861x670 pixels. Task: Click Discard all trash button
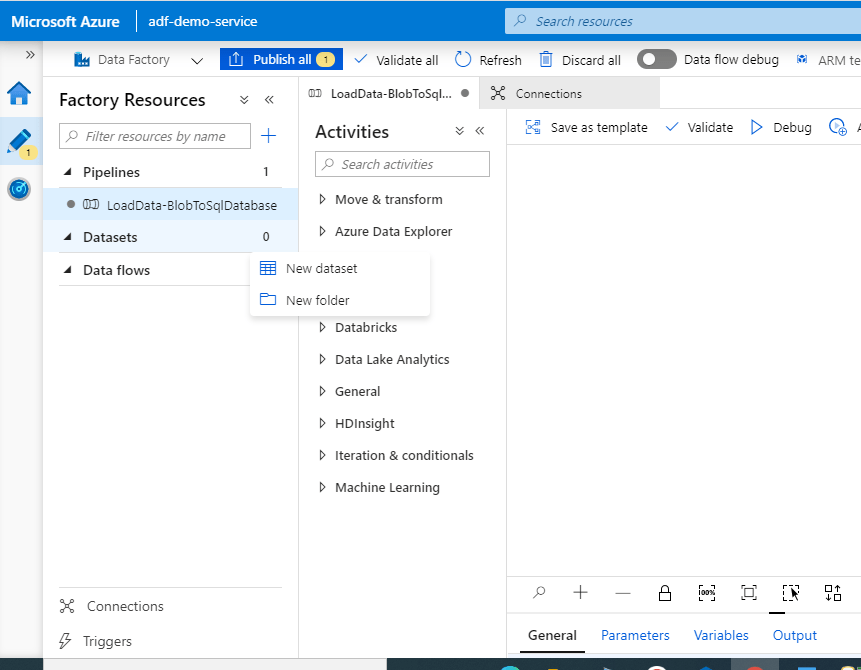click(x=580, y=60)
